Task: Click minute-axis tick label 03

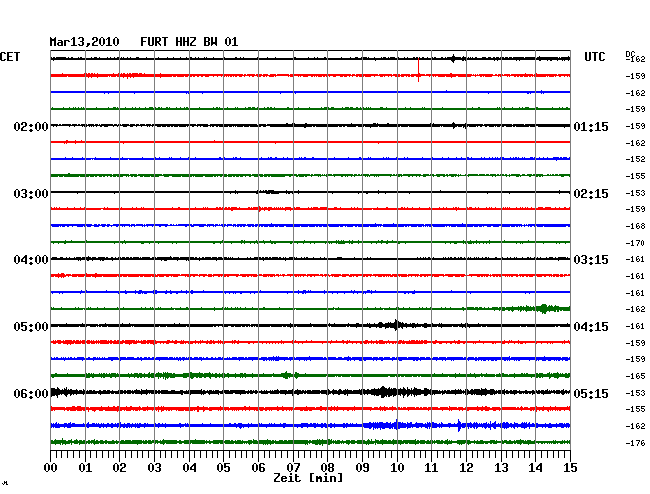Action: [154, 467]
